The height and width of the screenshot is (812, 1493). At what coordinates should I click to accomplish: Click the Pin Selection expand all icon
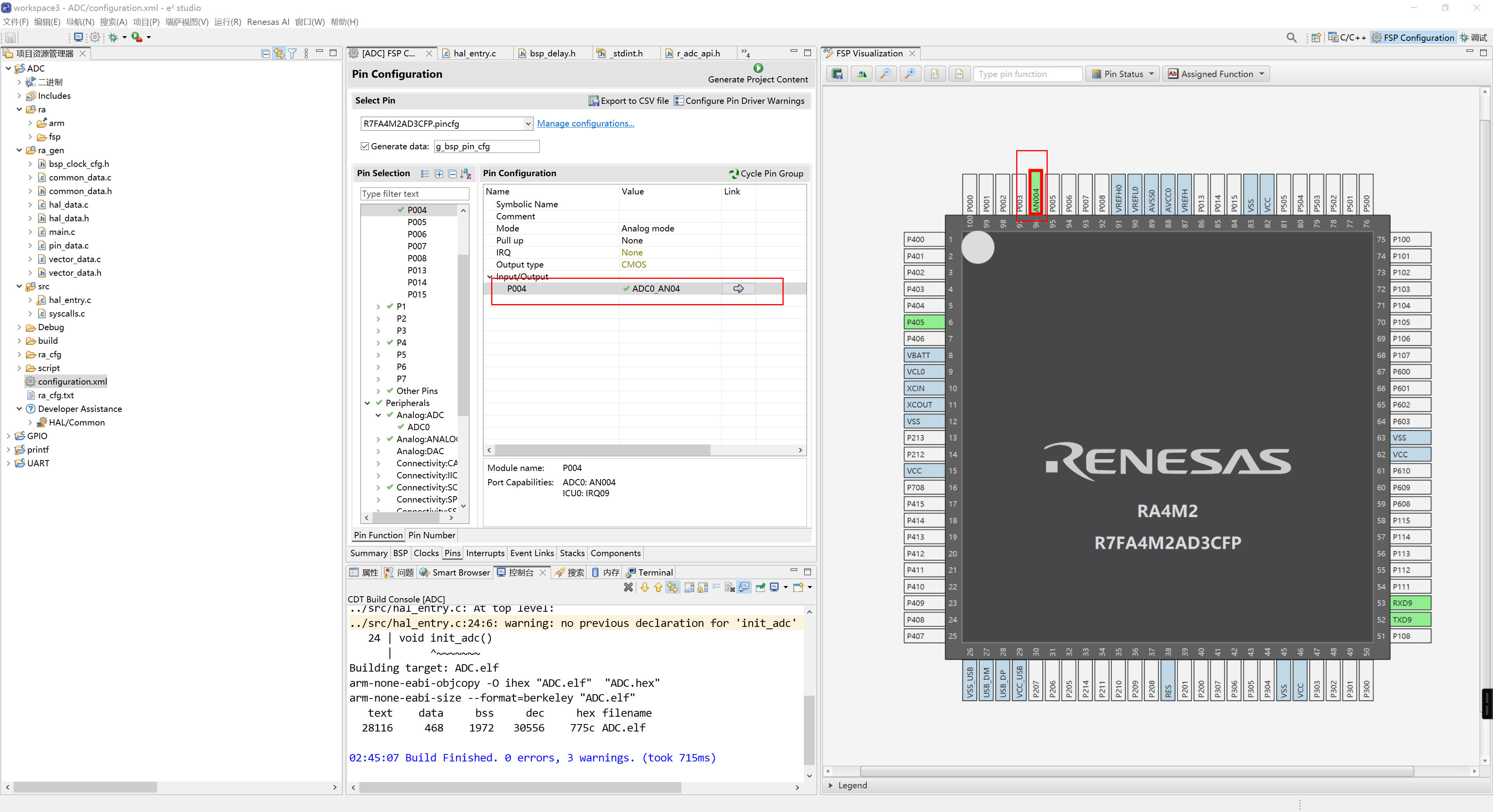[439, 174]
